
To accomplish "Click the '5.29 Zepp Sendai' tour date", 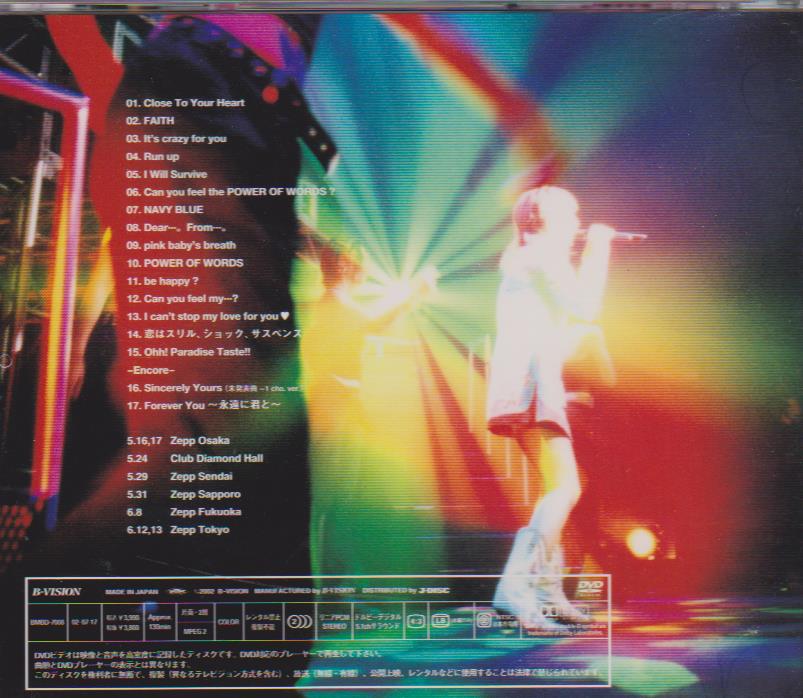I will (x=180, y=477).
